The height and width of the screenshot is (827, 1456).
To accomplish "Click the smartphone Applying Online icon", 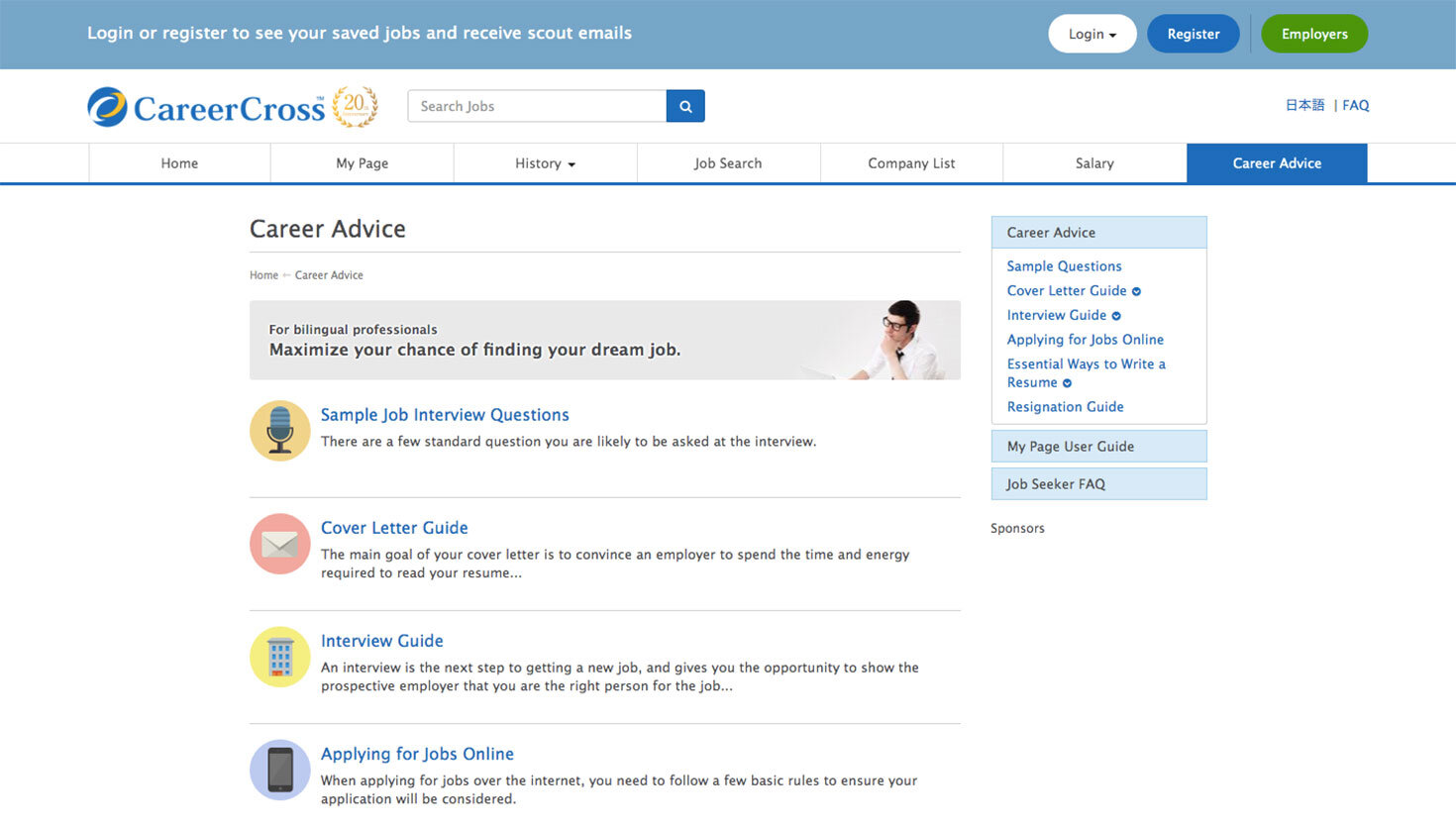I will click(x=280, y=770).
